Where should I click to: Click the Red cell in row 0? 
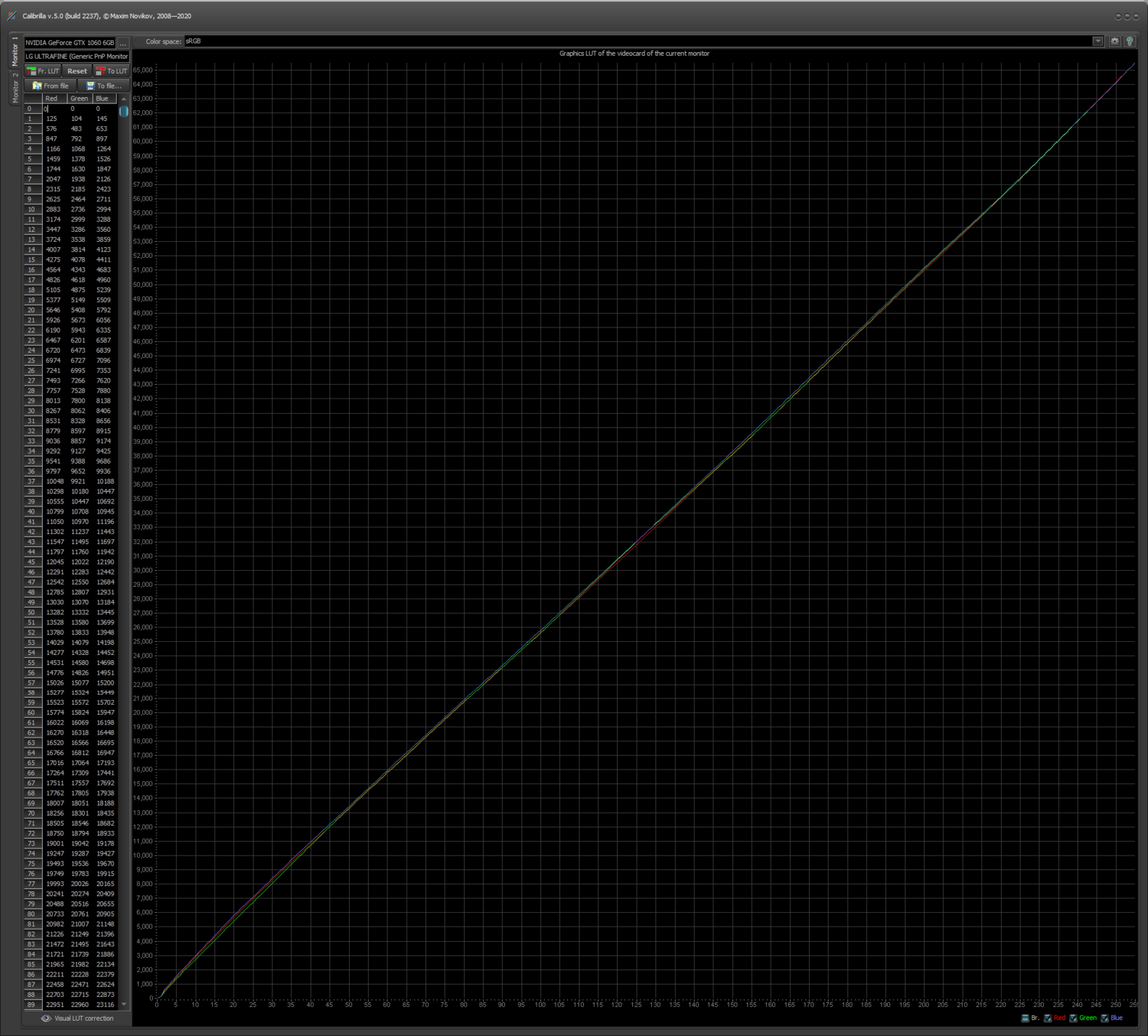point(54,109)
